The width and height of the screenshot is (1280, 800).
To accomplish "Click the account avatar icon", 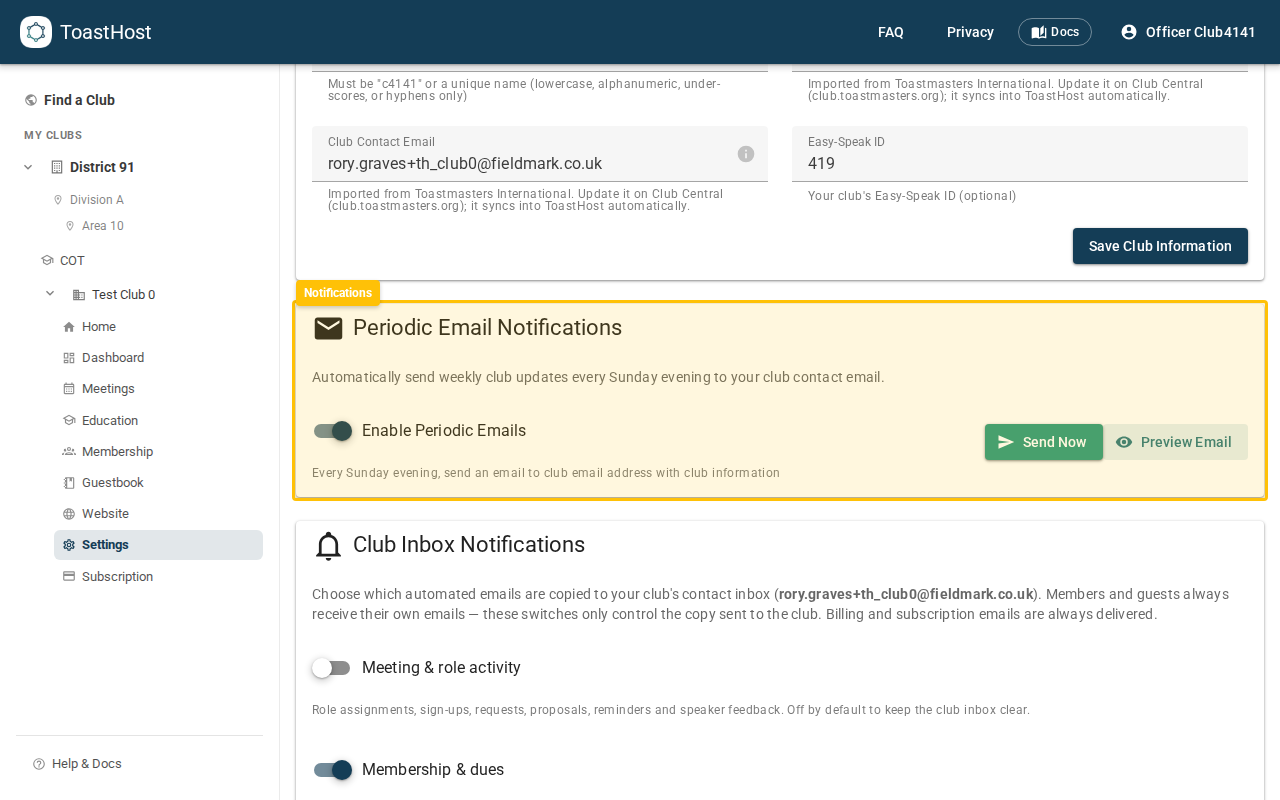I will pyautogui.click(x=1129, y=32).
